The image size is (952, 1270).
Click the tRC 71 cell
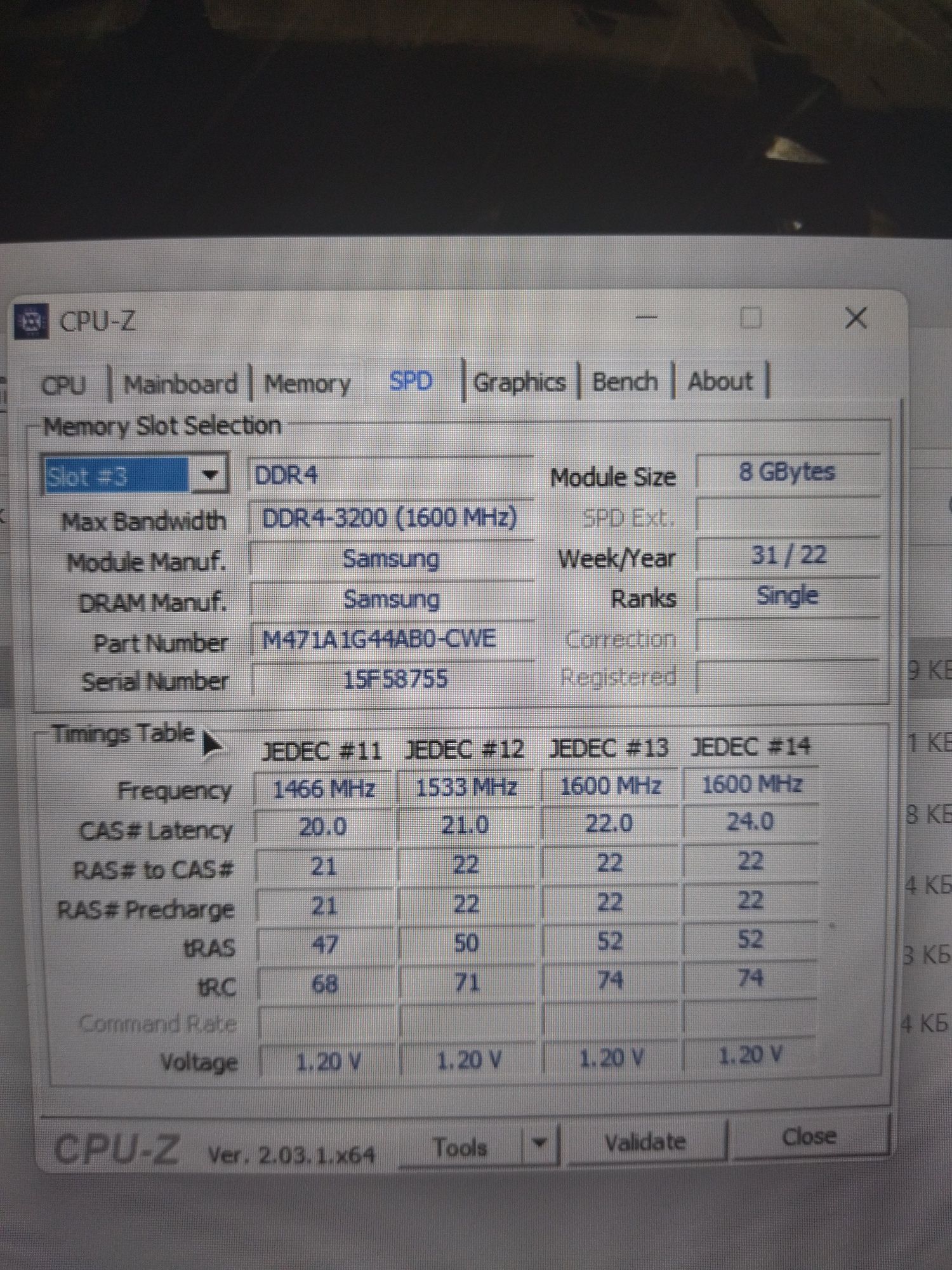[x=468, y=982]
